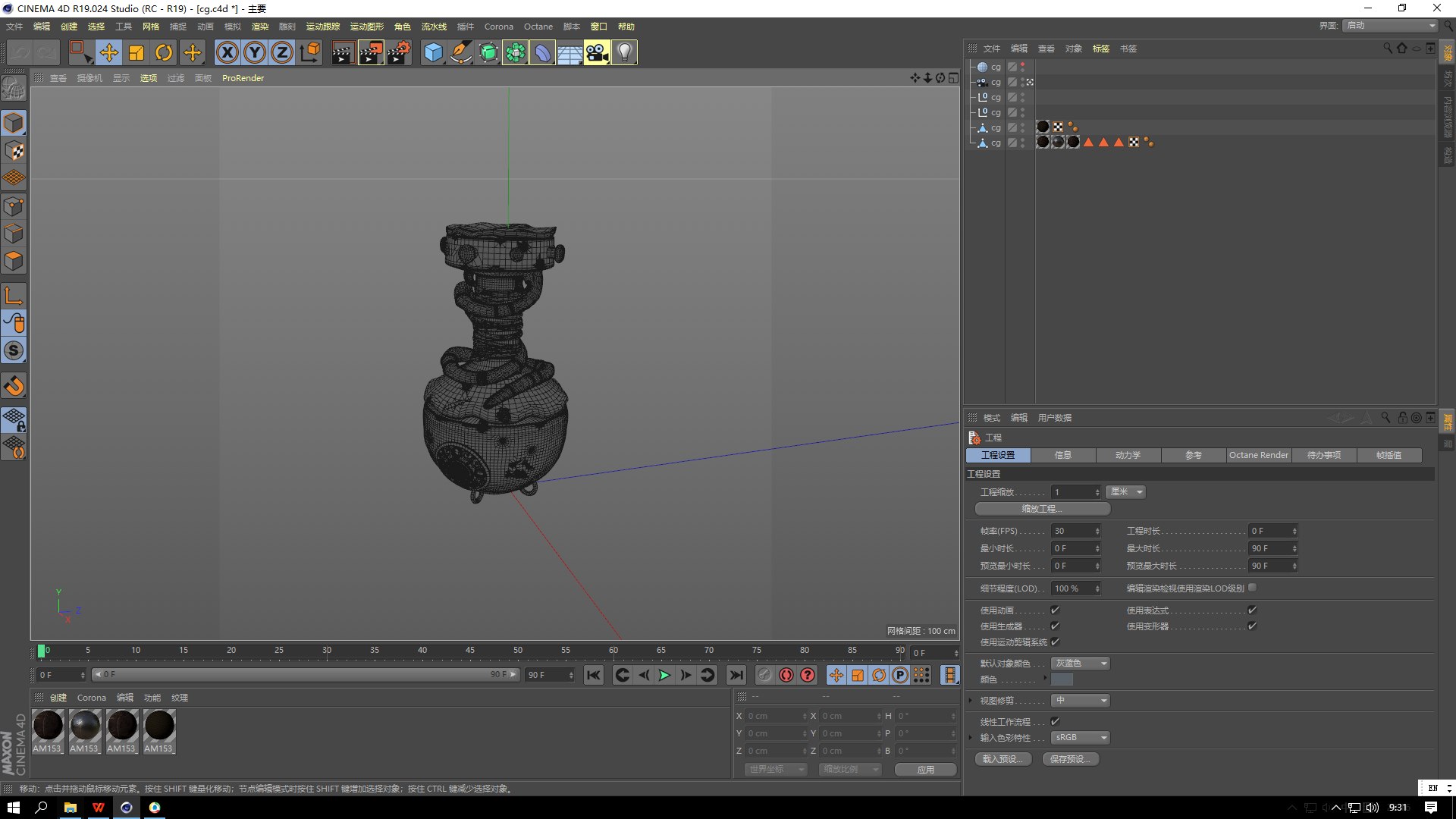Toggle the Y axis lock
1456x819 pixels.
(x=255, y=52)
